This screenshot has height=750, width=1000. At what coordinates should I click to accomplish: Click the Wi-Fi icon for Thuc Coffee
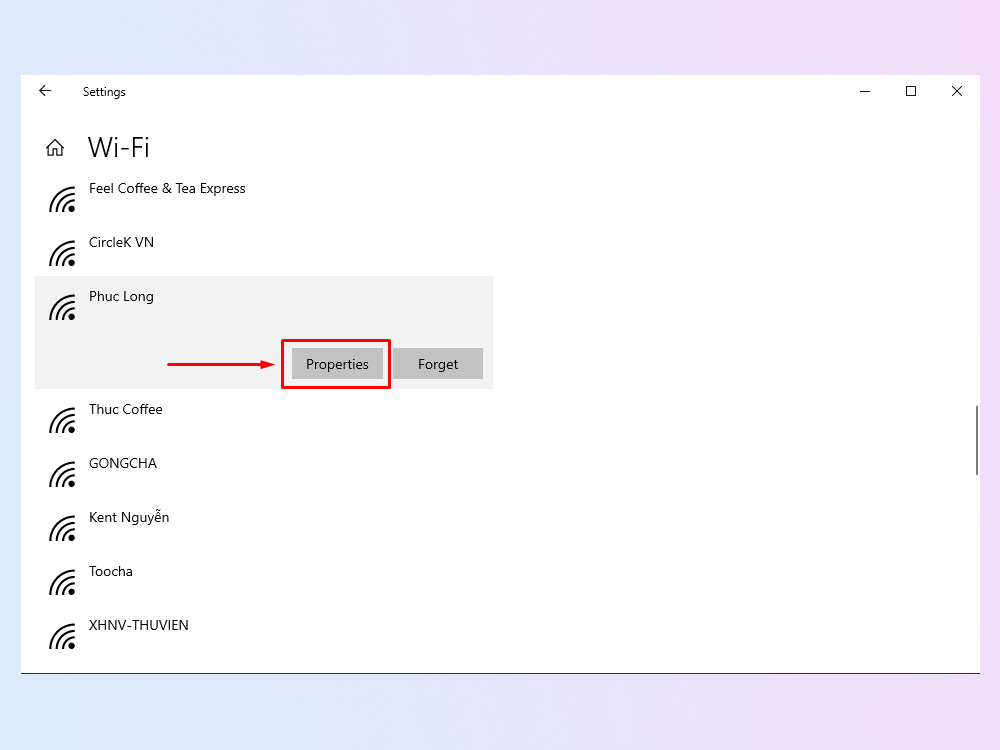pos(62,421)
